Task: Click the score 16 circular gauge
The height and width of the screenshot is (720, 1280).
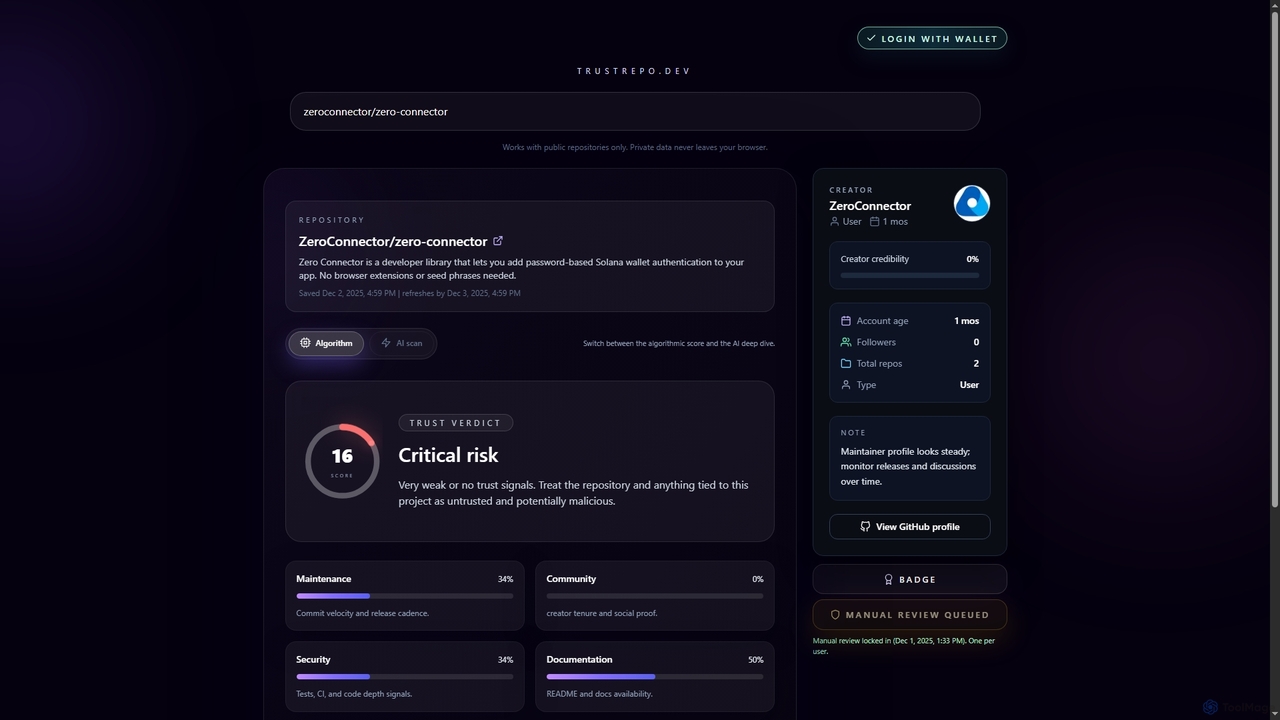Action: pos(342,461)
